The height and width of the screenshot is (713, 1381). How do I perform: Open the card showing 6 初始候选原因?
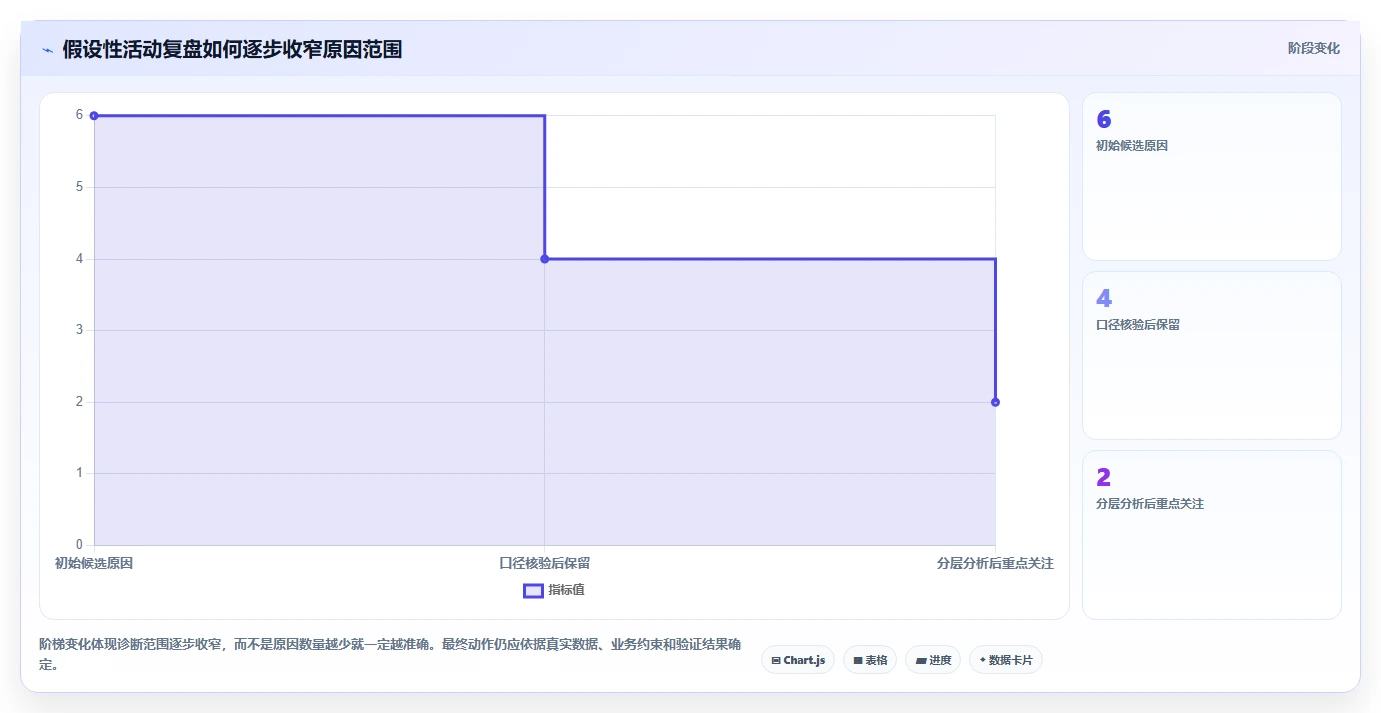click(1211, 176)
